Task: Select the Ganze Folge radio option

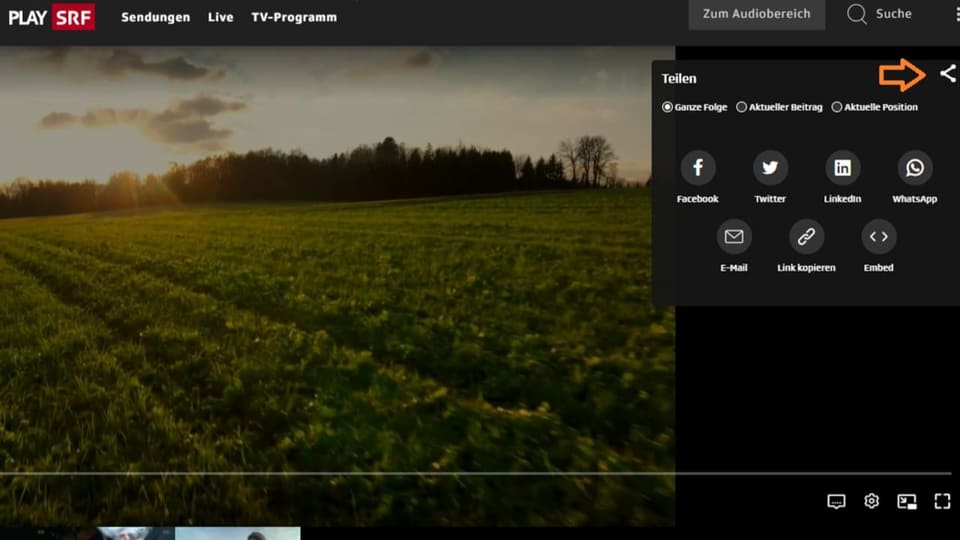Action: coord(667,107)
